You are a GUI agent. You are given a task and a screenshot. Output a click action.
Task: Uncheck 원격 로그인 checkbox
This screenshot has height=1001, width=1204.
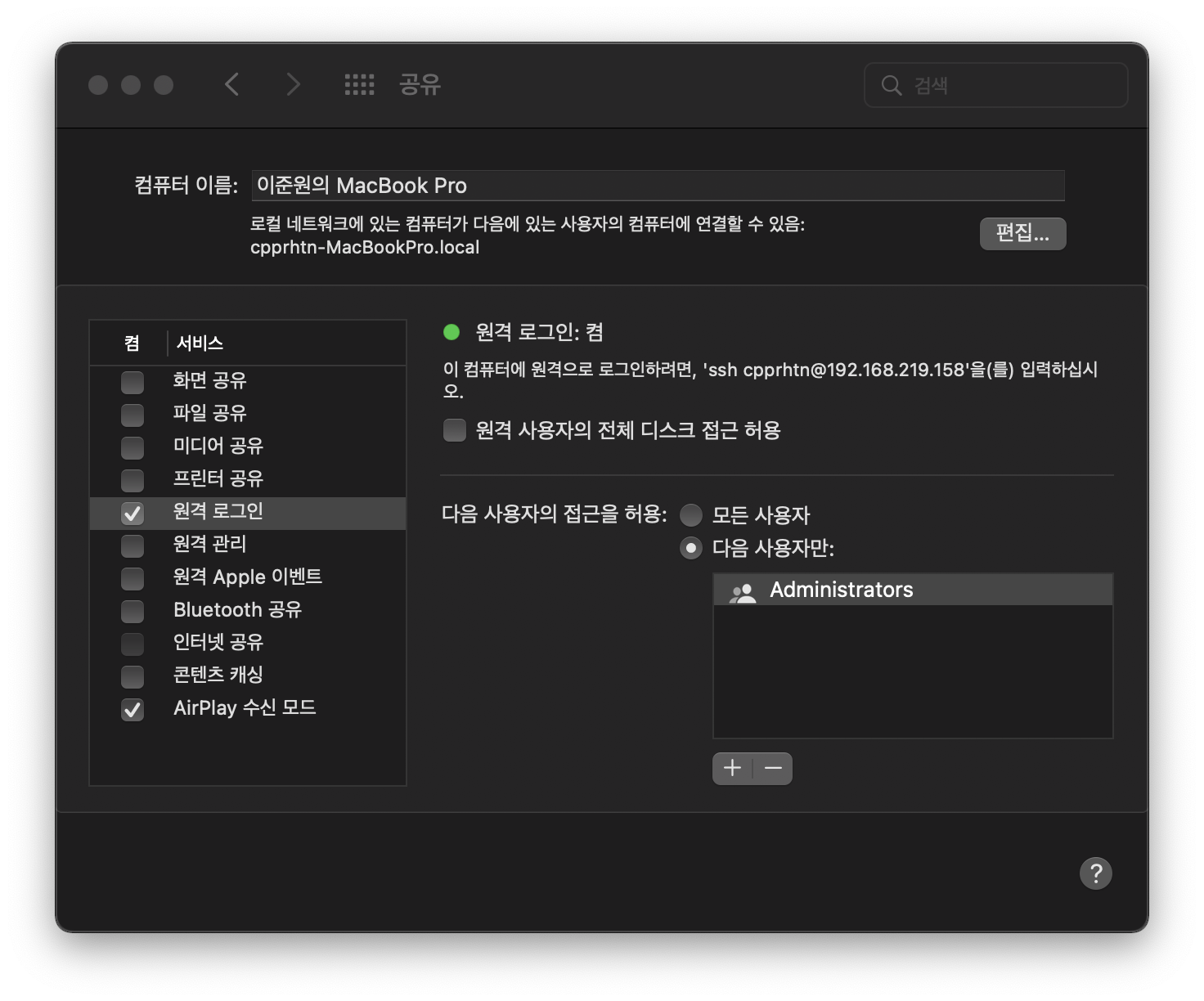click(x=133, y=513)
